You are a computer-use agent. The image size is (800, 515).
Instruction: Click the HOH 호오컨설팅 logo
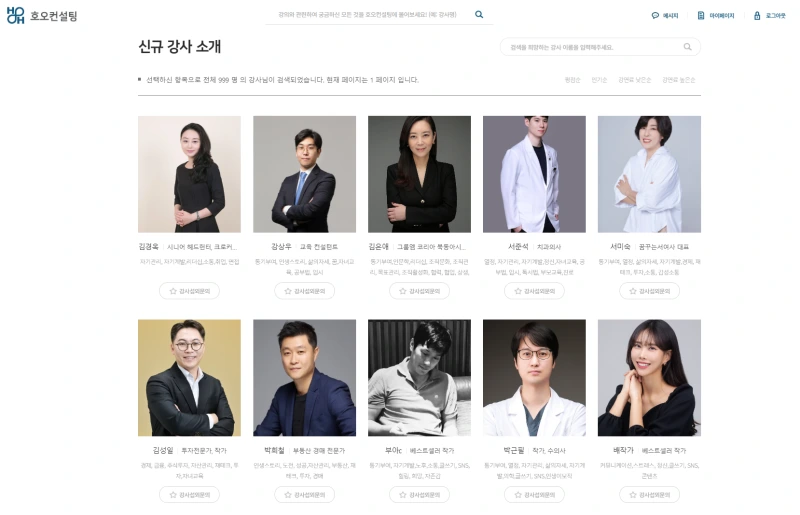coord(42,16)
